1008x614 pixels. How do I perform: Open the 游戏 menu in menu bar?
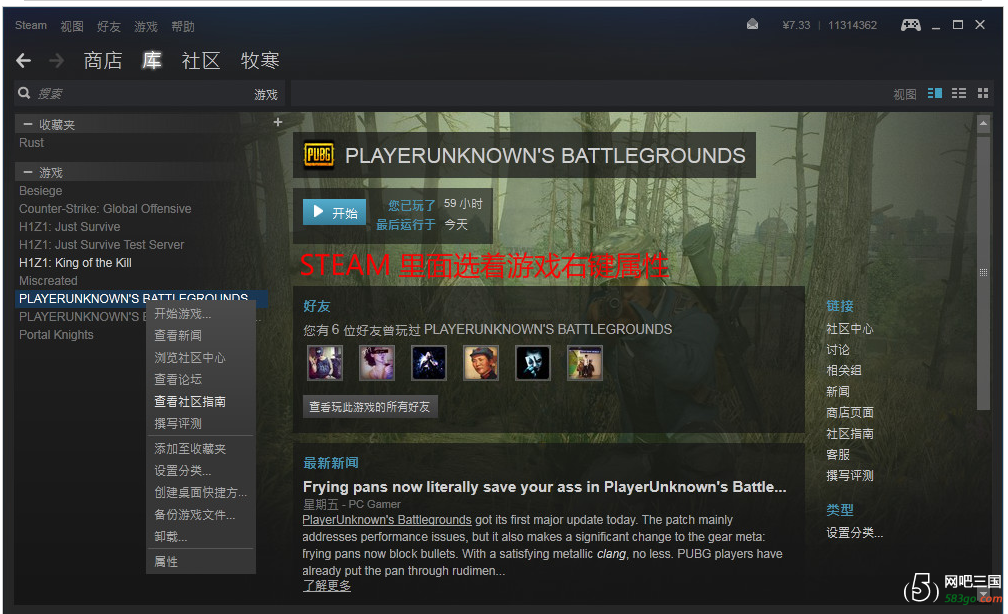[146, 26]
